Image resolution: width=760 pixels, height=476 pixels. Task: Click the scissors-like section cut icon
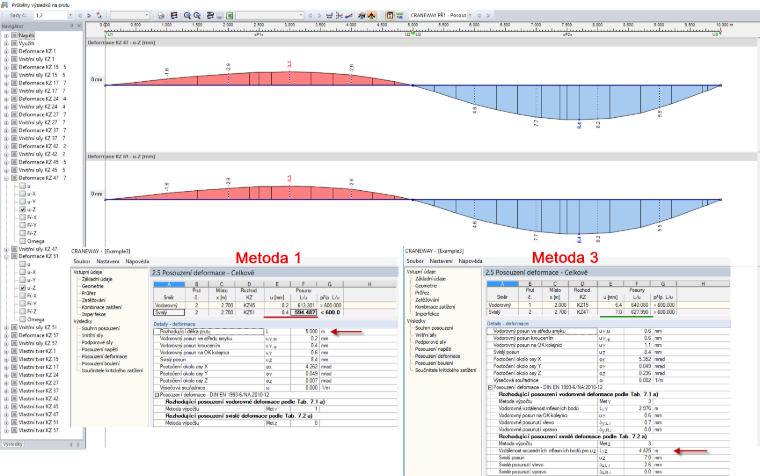point(340,16)
